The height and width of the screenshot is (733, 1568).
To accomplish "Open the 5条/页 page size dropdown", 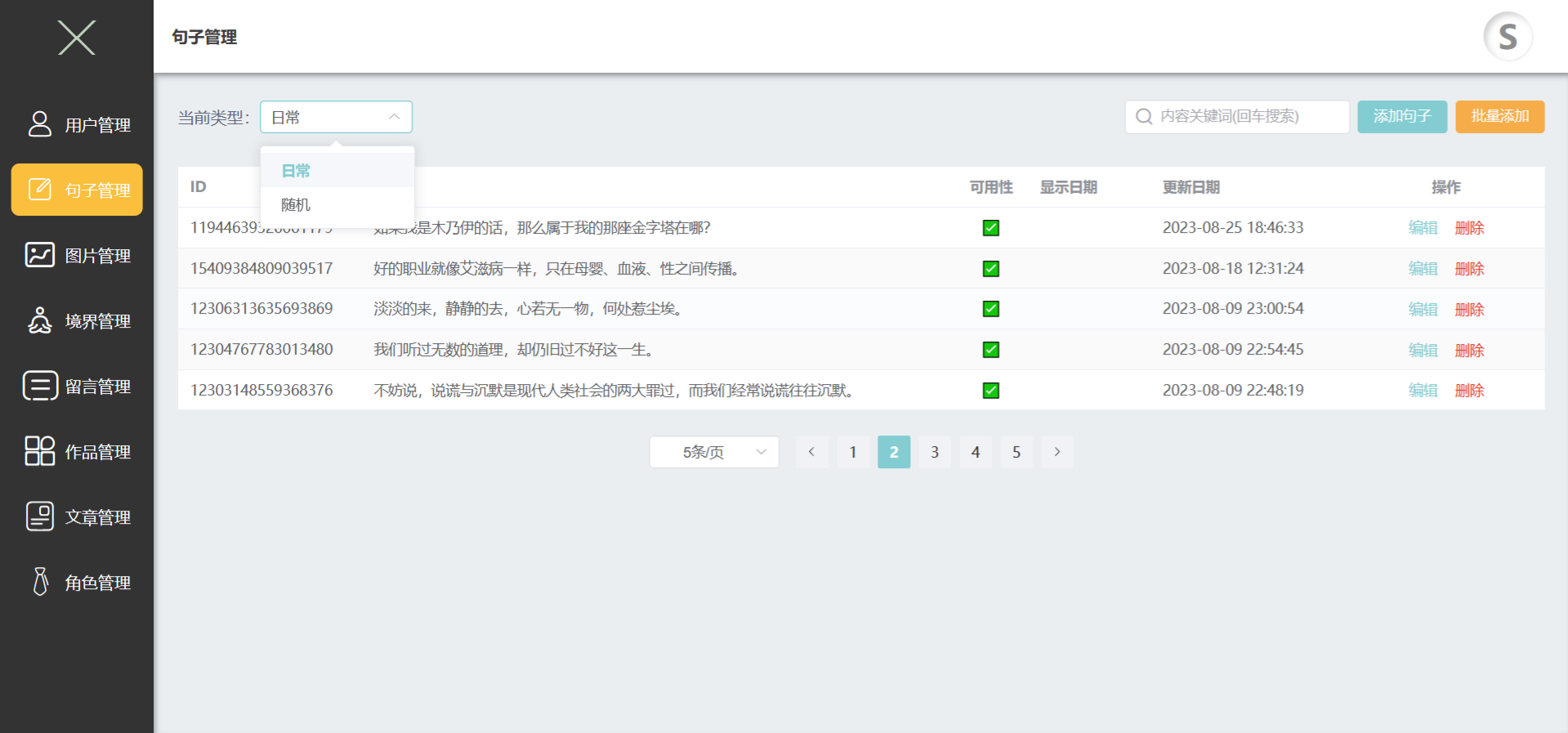I will click(714, 452).
